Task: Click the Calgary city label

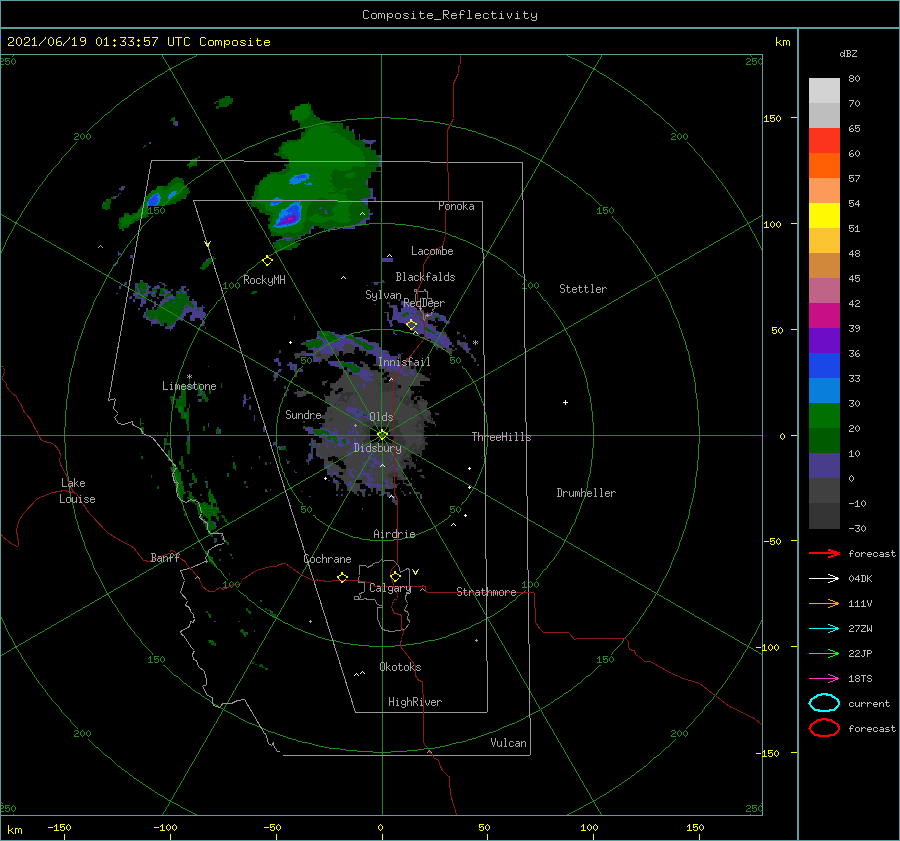Action: 390,588
